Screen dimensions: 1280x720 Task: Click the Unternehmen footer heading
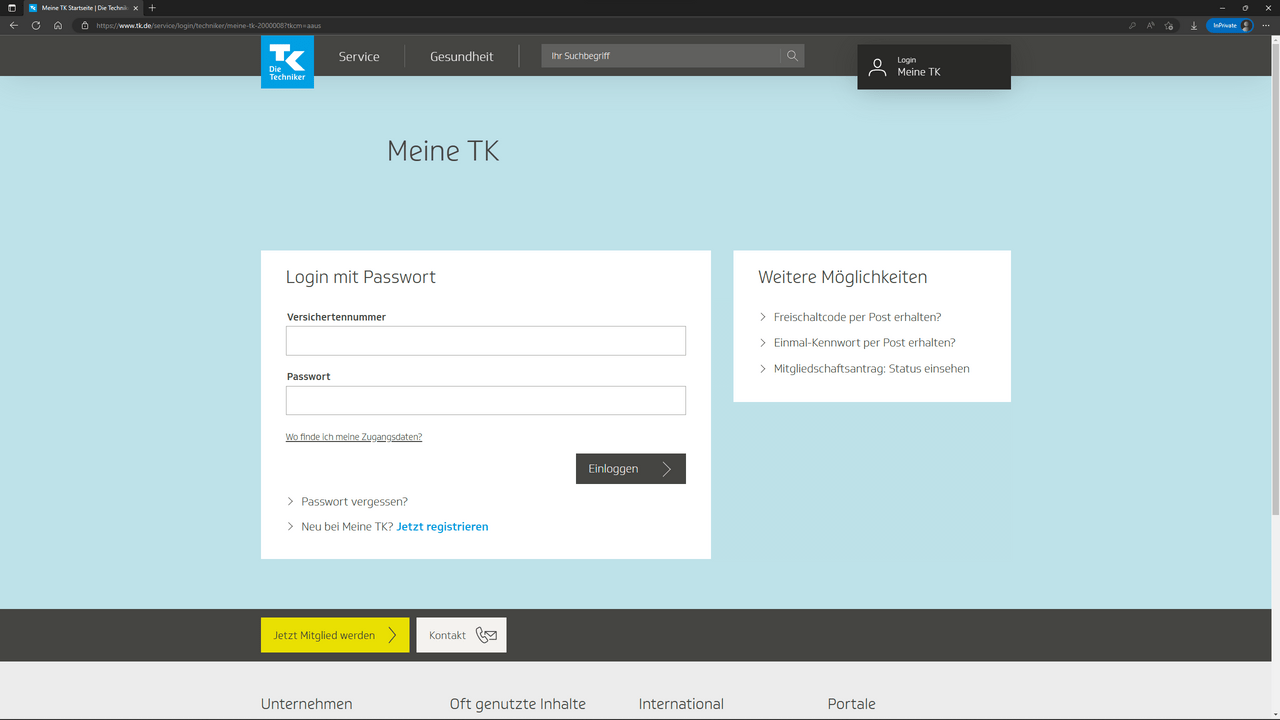[307, 704]
